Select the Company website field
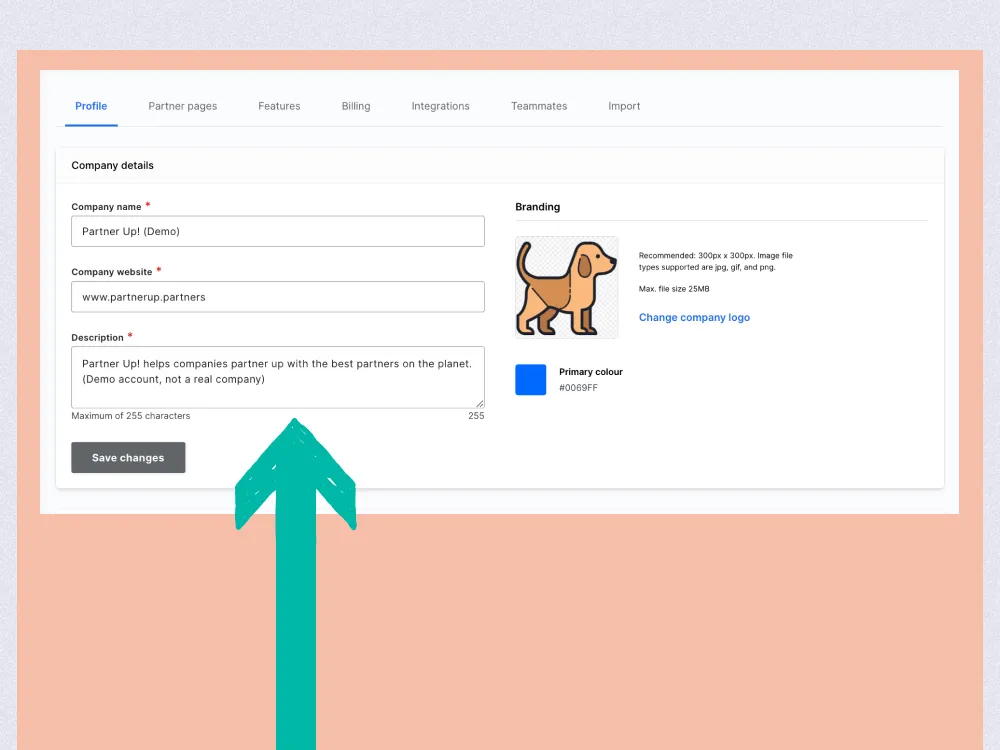This screenshot has height=750, width=1000. coord(277,296)
